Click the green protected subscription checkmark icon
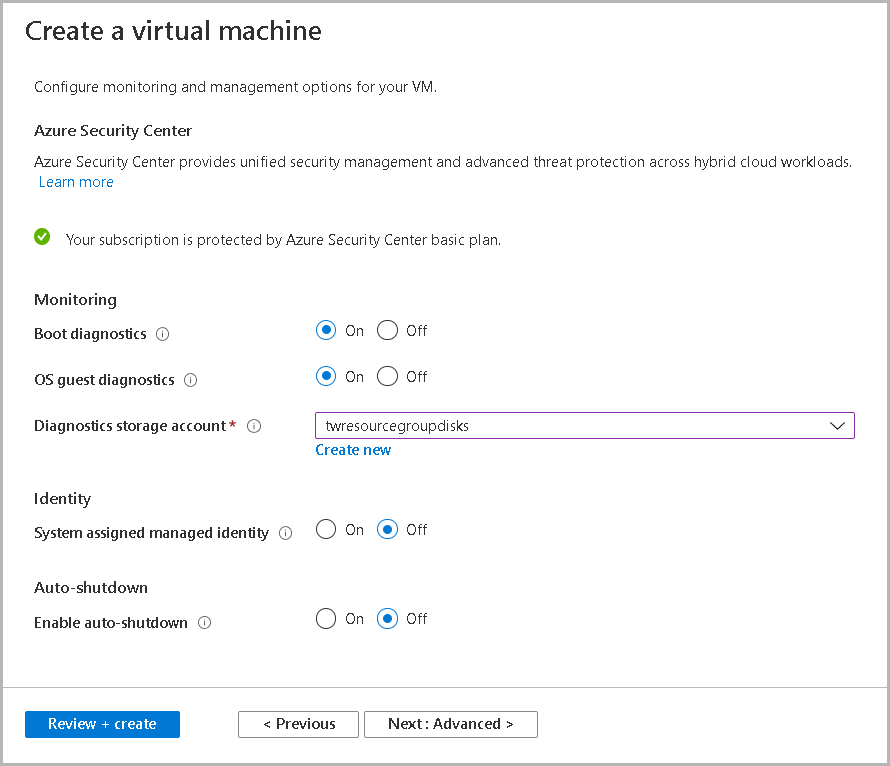Screen dimensions: 890x766 42,237
